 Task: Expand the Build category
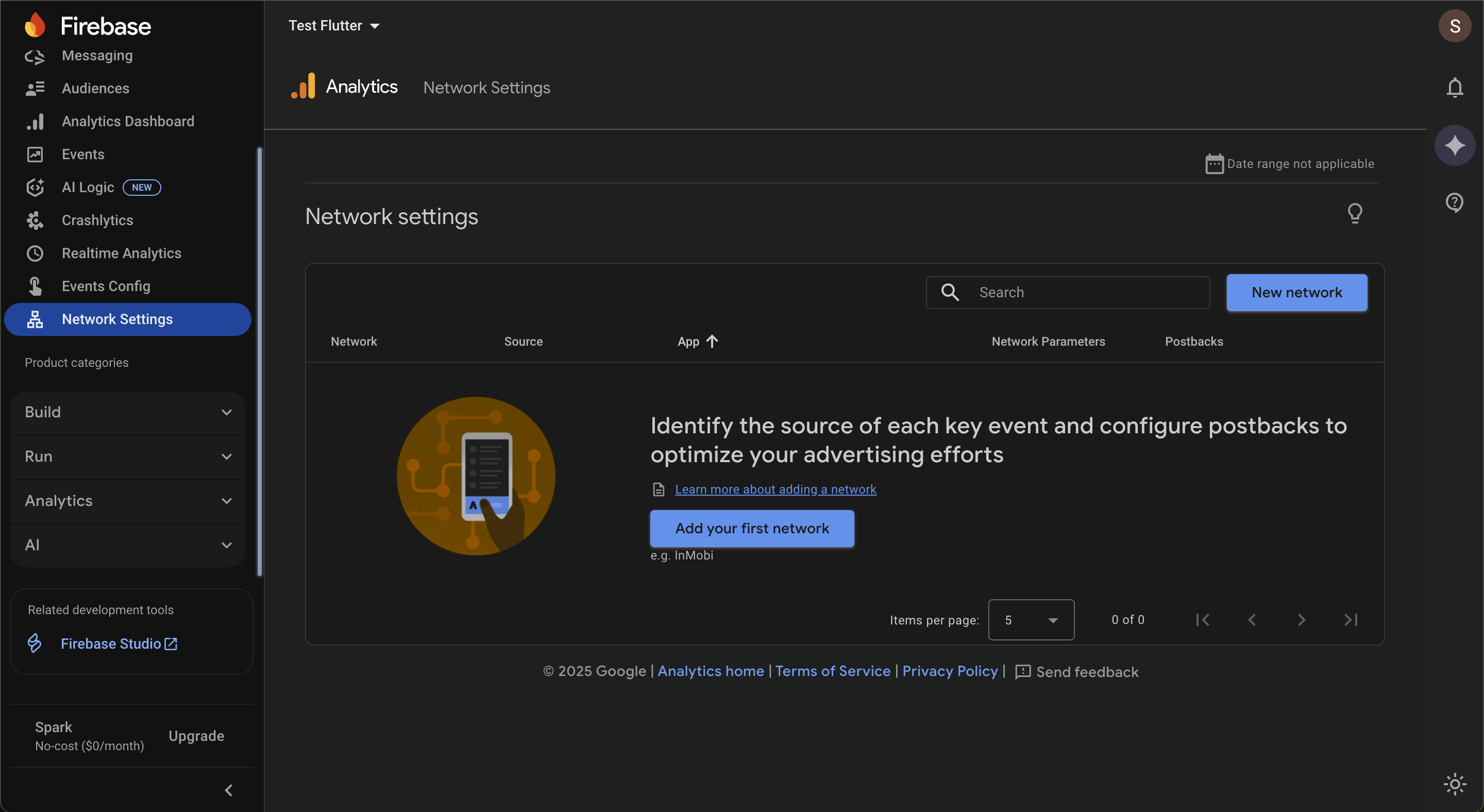click(x=128, y=412)
